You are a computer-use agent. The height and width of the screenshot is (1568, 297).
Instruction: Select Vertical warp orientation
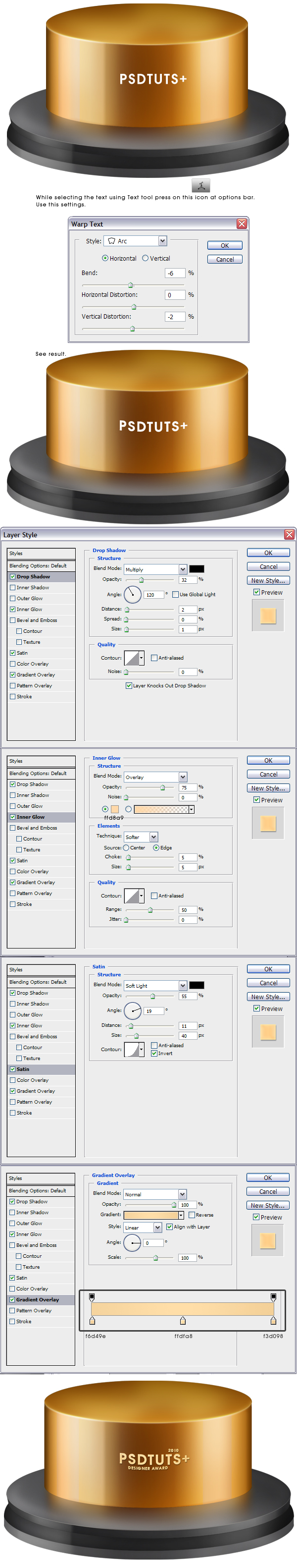146,258
